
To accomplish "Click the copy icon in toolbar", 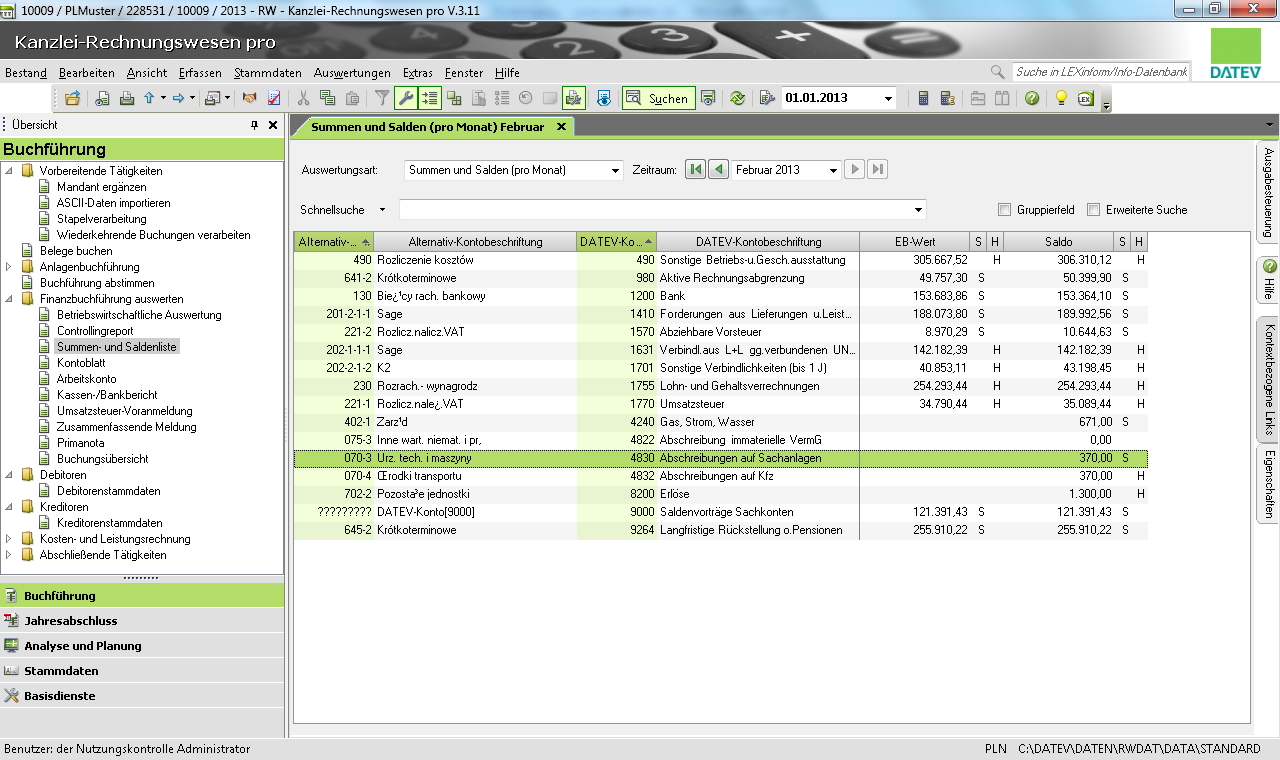I will [327, 98].
